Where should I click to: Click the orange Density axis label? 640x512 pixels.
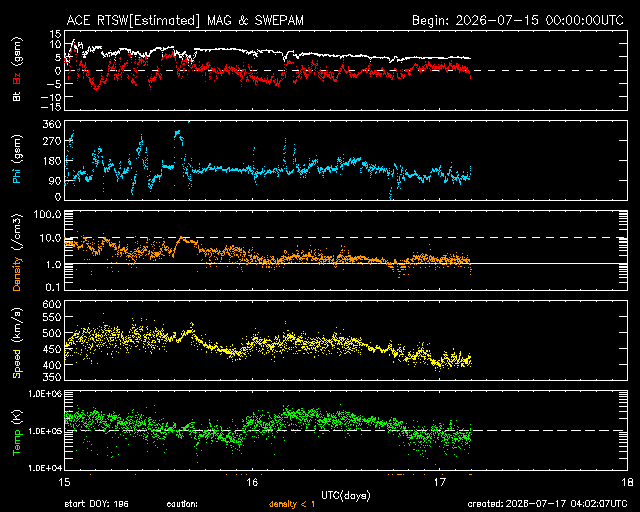point(17,253)
